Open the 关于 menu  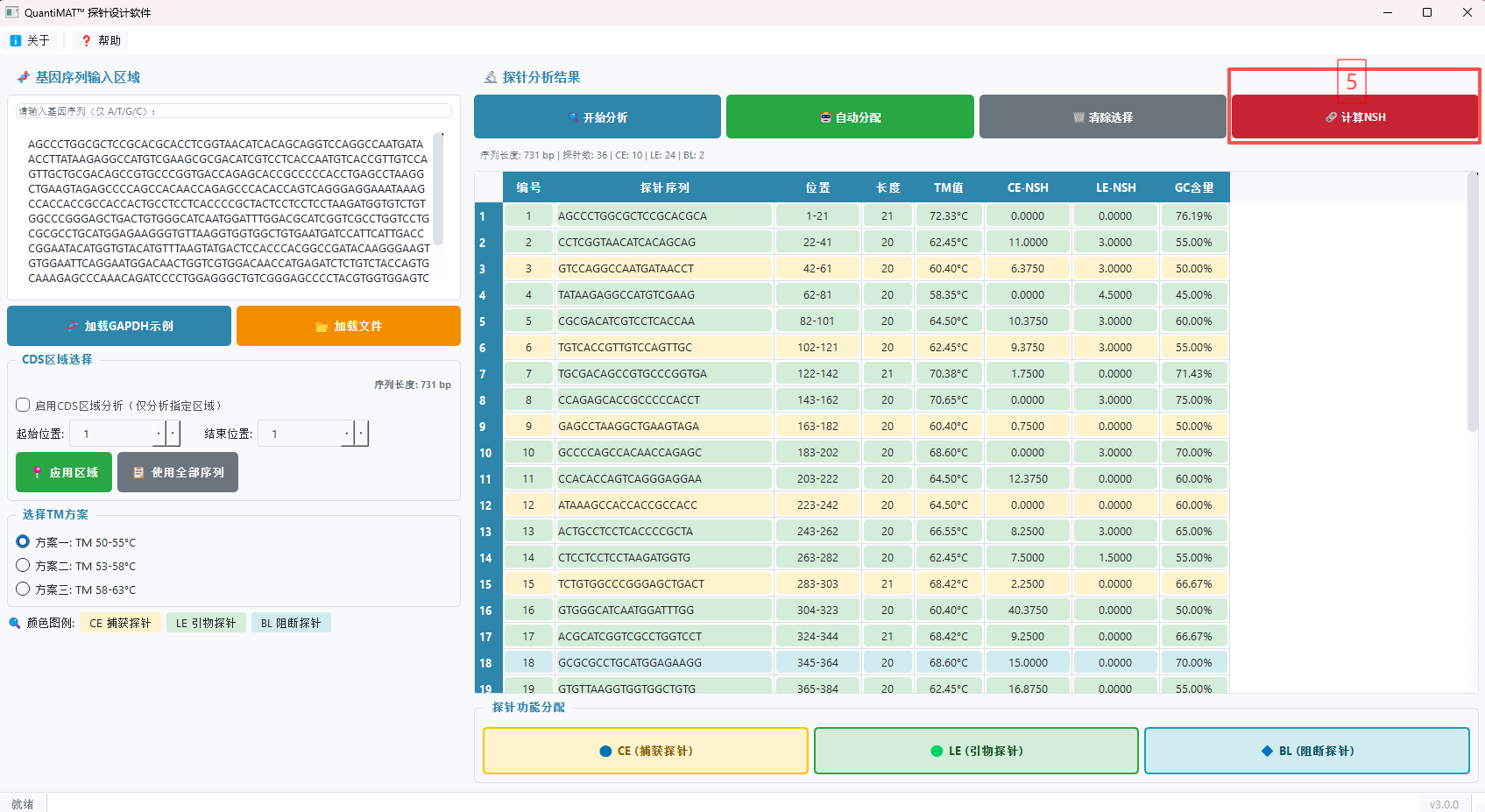(x=31, y=40)
